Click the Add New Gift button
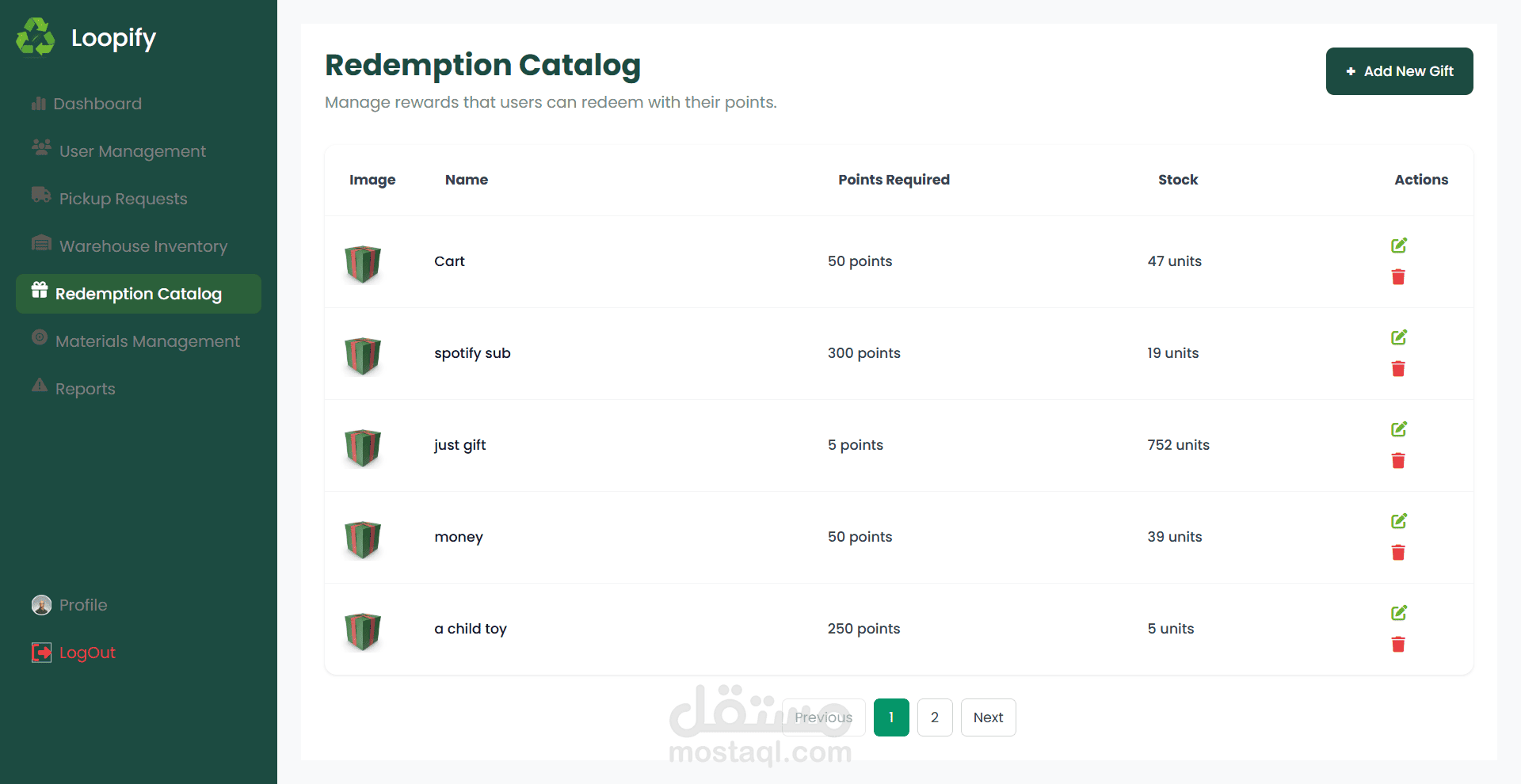Screen dimensions: 1521x784 coord(1400,71)
